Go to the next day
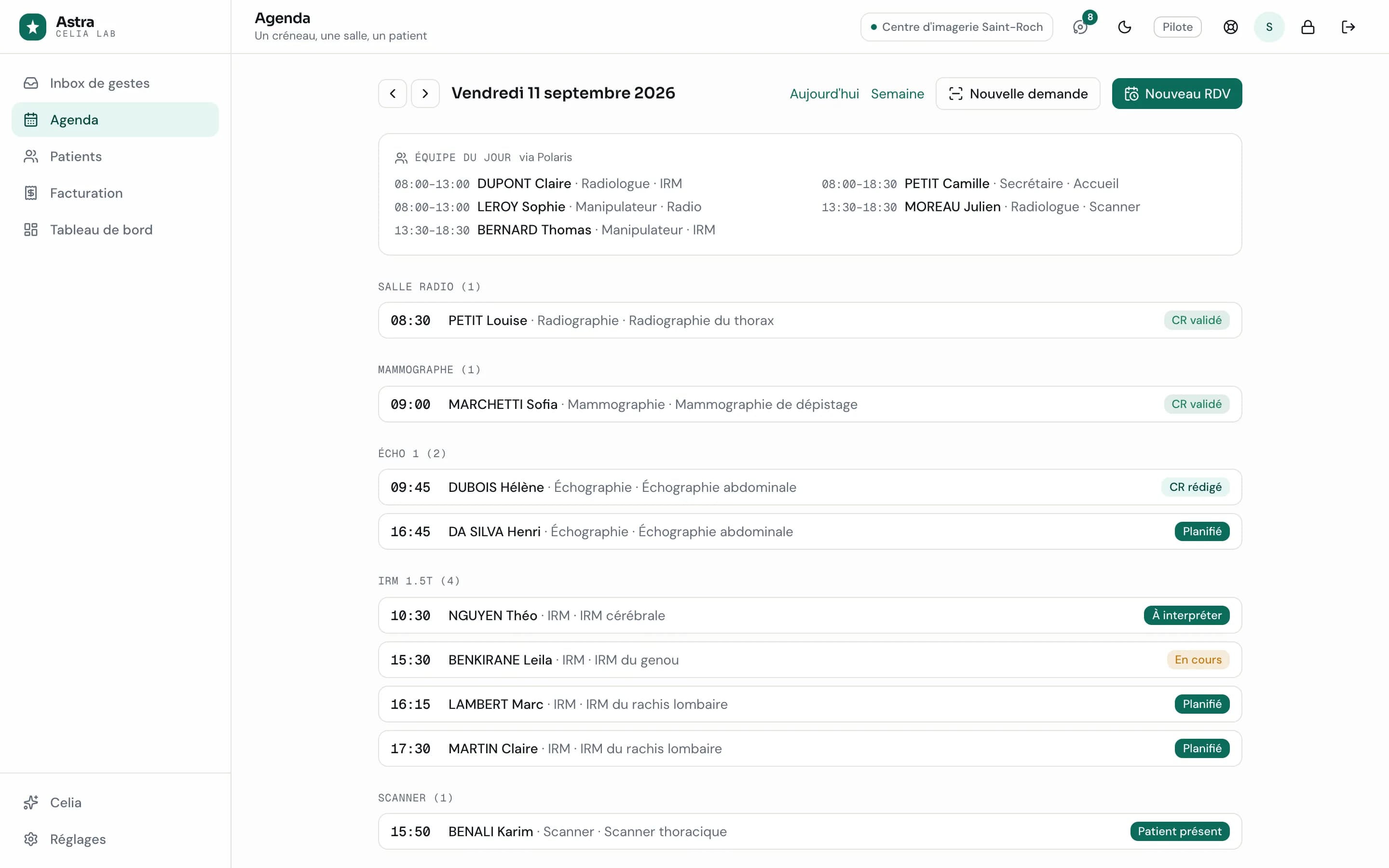This screenshot has height=868, width=1389. coord(425,94)
